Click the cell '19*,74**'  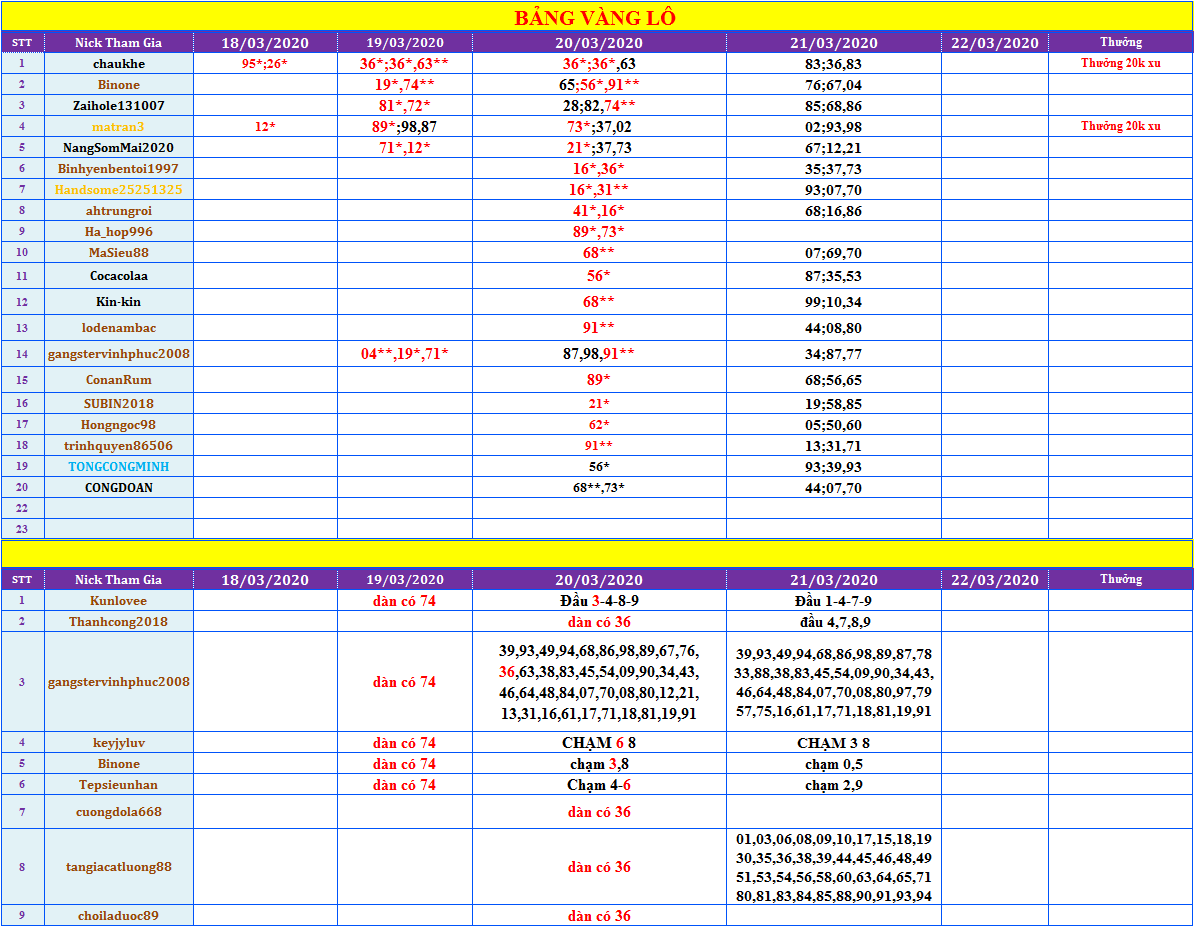(x=404, y=85)
